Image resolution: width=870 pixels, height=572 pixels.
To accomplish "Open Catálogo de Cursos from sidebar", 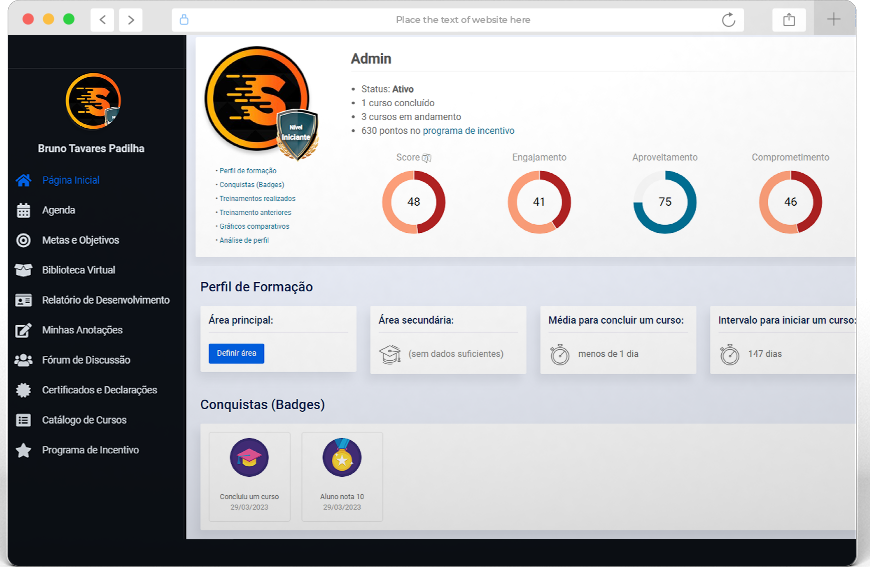I will [x=84, y=420].
